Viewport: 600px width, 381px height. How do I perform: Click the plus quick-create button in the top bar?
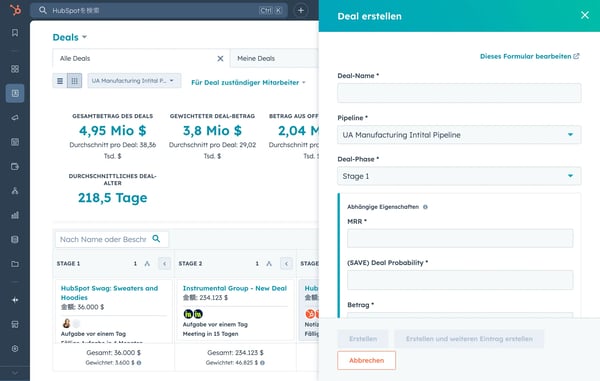point(301,10)
